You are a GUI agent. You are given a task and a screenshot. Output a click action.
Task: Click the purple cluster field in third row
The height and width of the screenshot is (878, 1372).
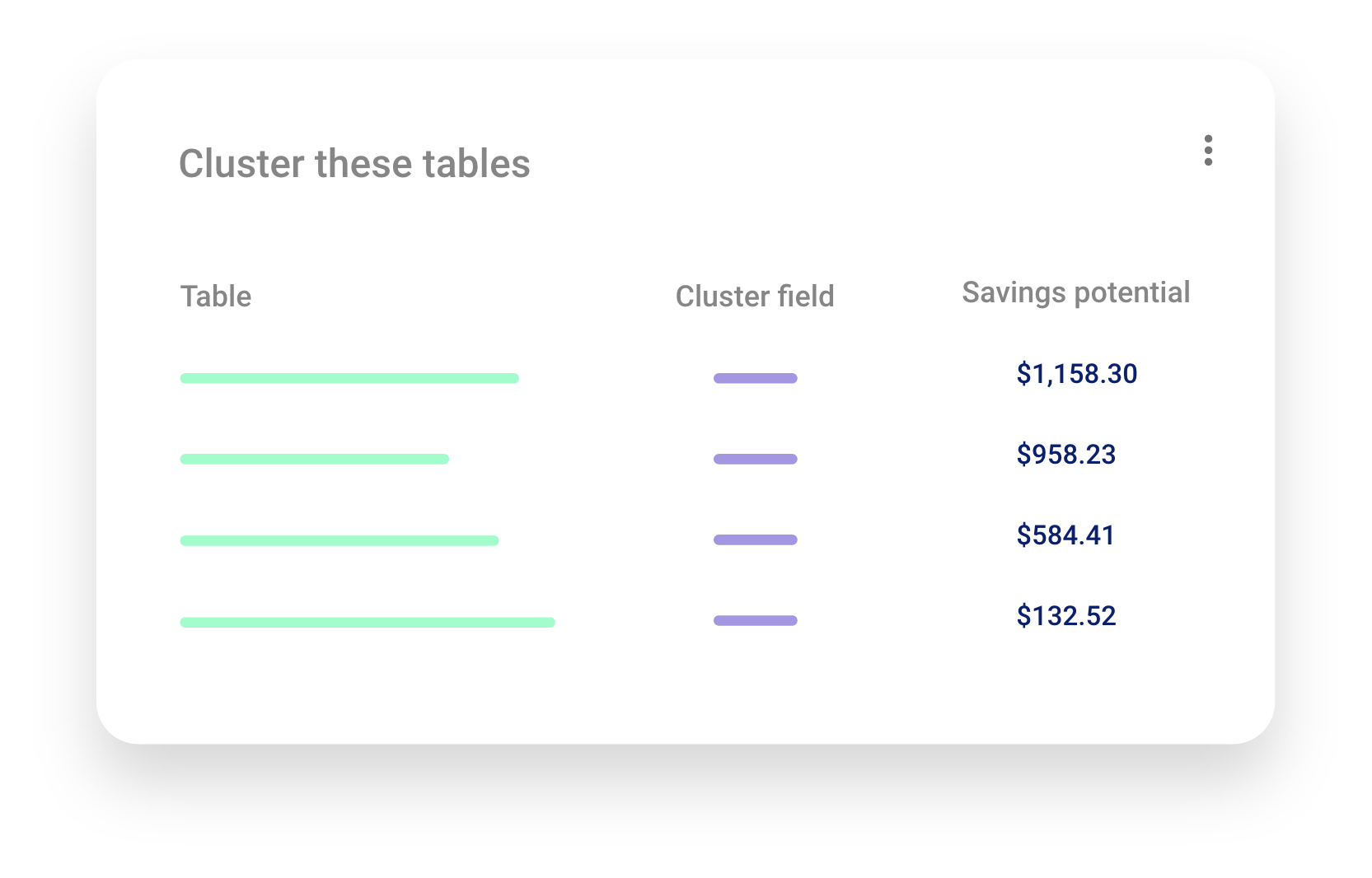pyautogui.click(x=756, y=539)
